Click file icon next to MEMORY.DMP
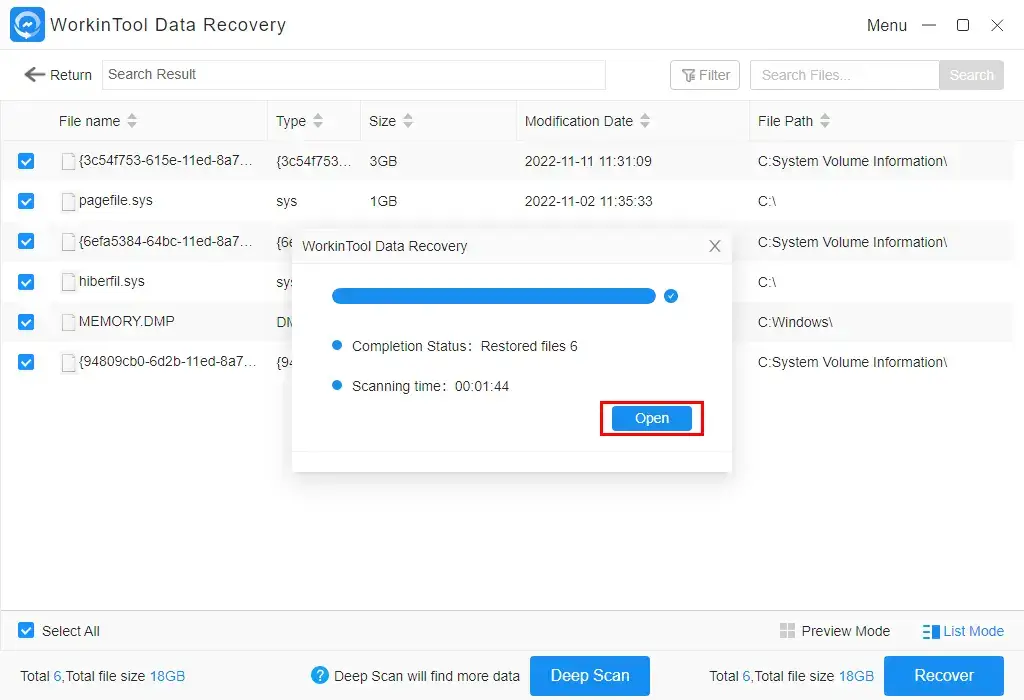This screenshot has width=1024, height=700. pos(68,322)
